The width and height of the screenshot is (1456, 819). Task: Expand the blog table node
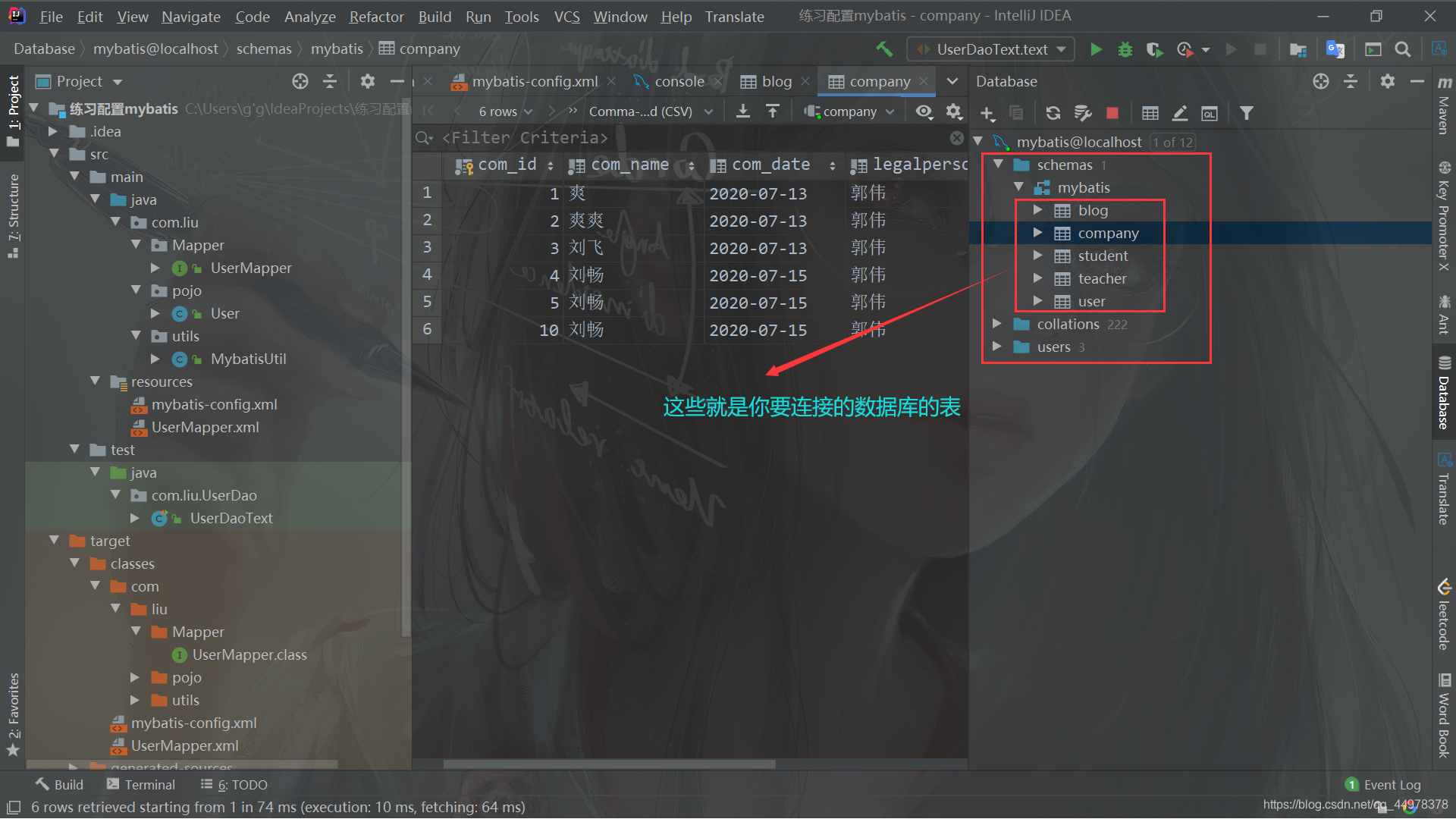tap(1037, 210)
